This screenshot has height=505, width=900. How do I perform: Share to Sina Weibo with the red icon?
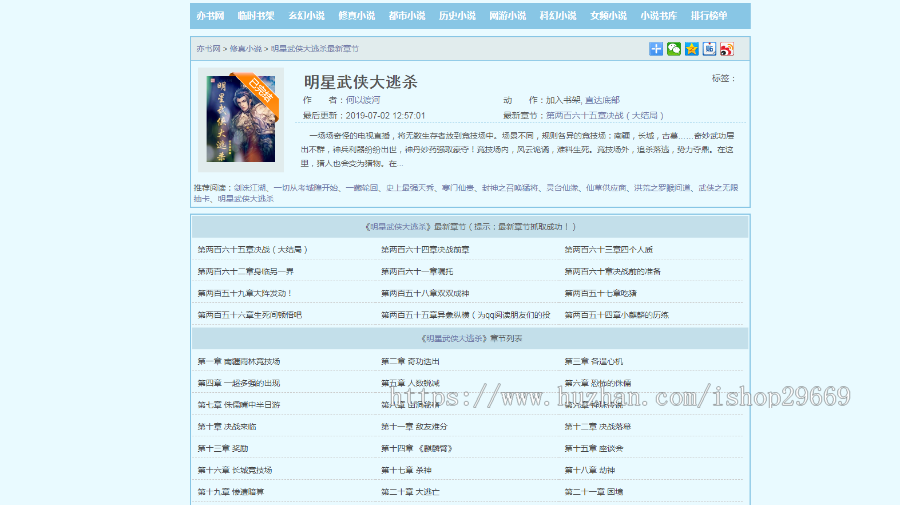pos(727,49)
